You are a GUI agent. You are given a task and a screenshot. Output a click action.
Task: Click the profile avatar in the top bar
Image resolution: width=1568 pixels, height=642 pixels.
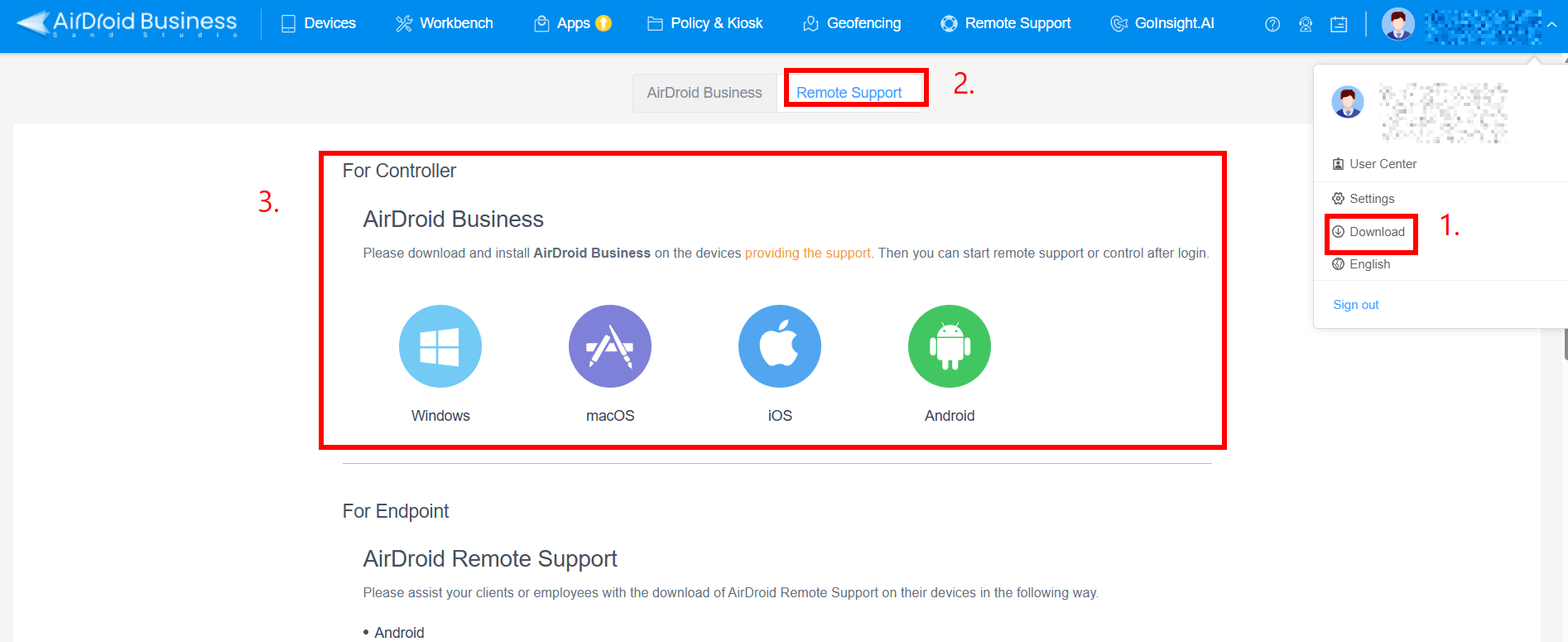pos(1398,25)
